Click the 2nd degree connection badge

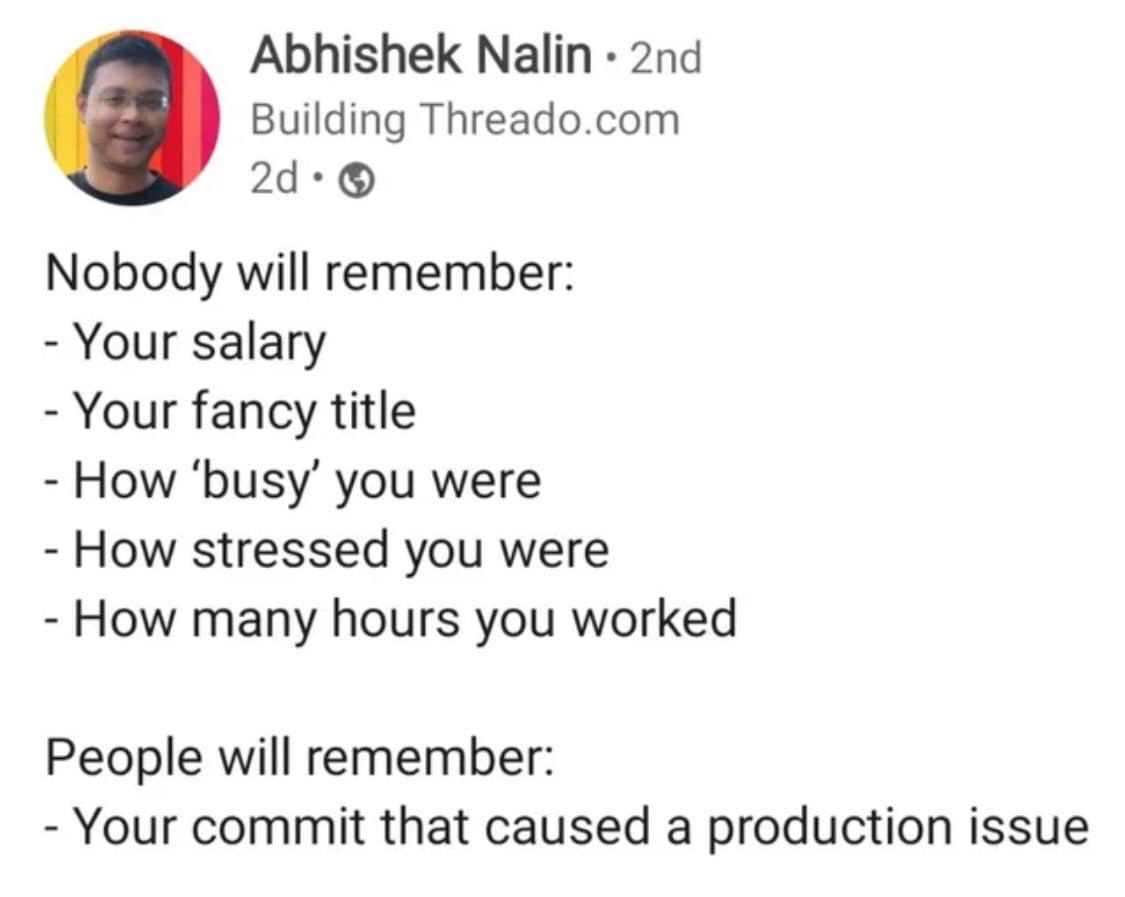point(667,58)
